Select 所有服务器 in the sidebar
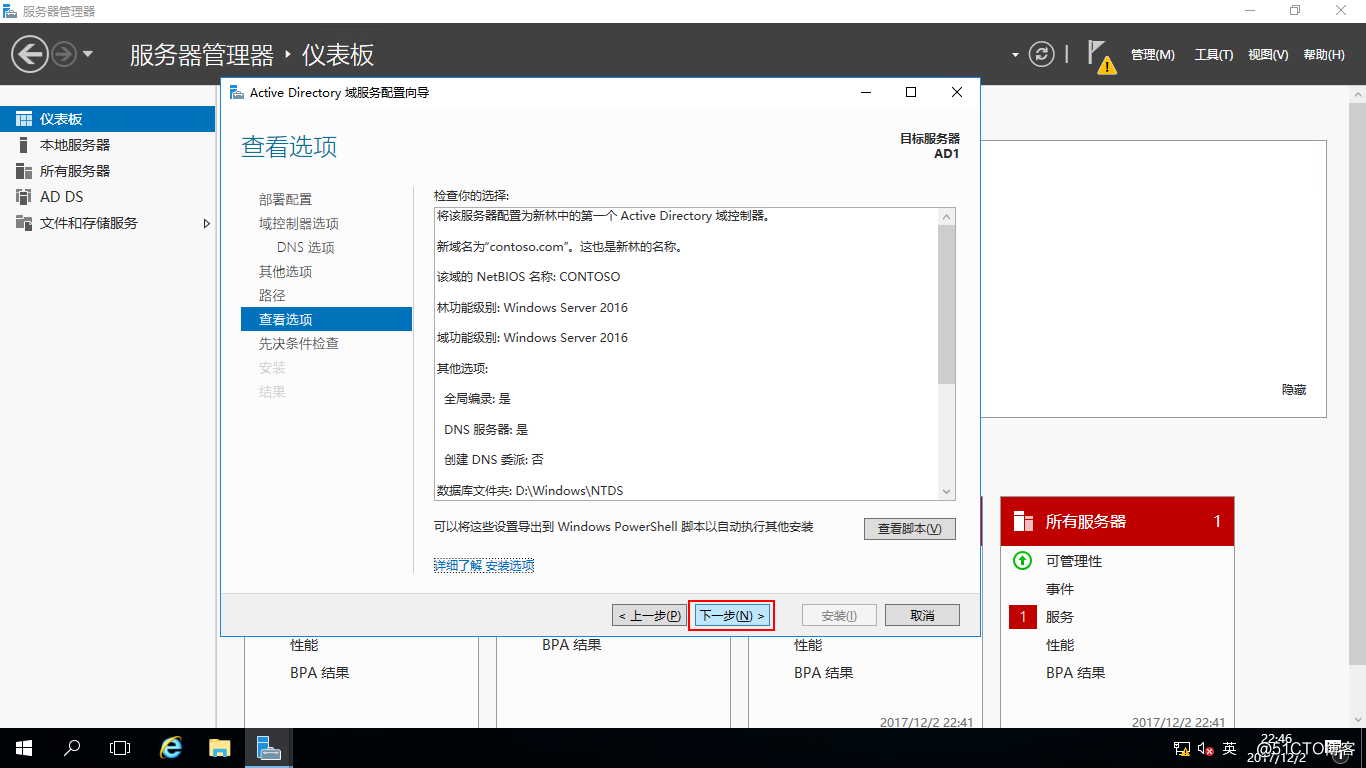The width and height of the screenshot is (1366, 768). tap(107, 171)
